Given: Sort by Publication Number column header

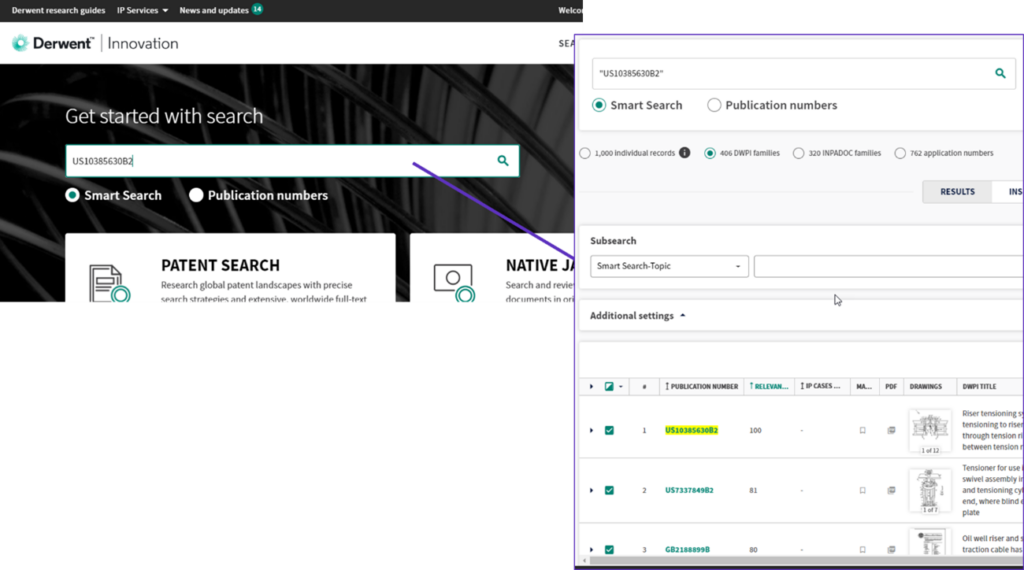Looking at the screenshot, I should coord(701,387).
